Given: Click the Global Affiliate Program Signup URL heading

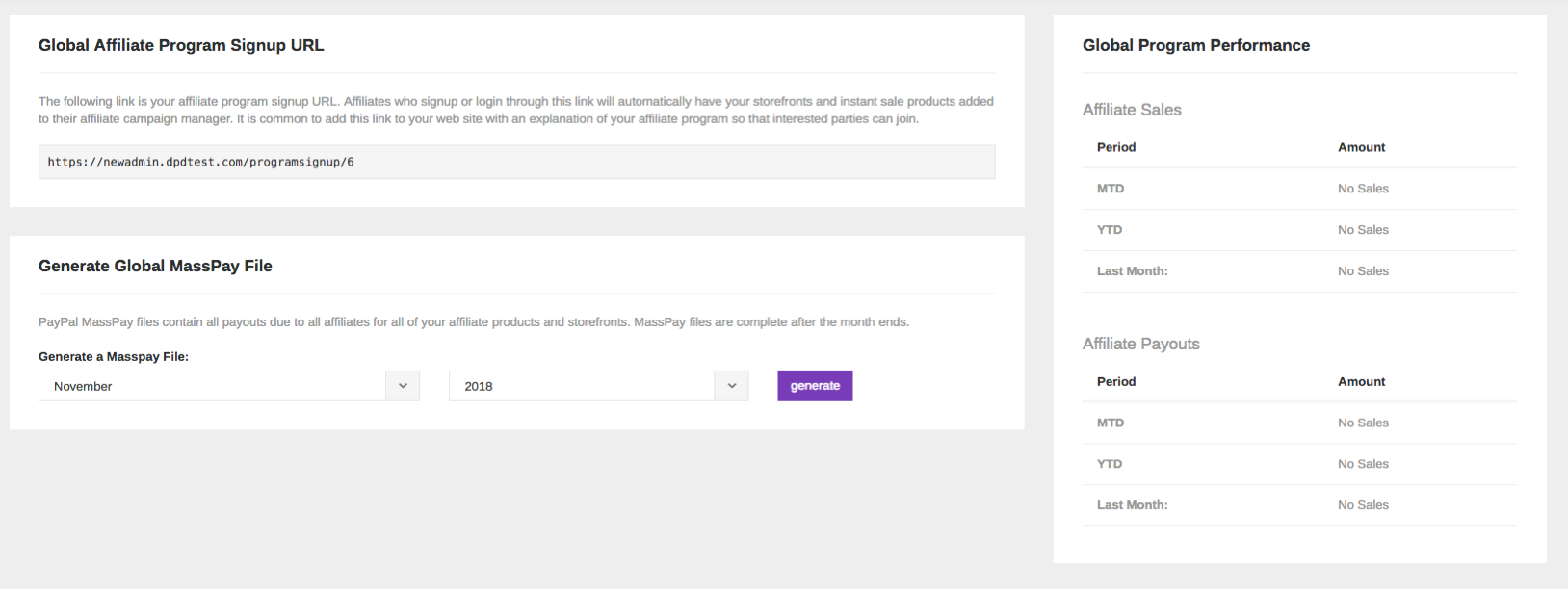Looking at the screenshot, I should point(181,45).
